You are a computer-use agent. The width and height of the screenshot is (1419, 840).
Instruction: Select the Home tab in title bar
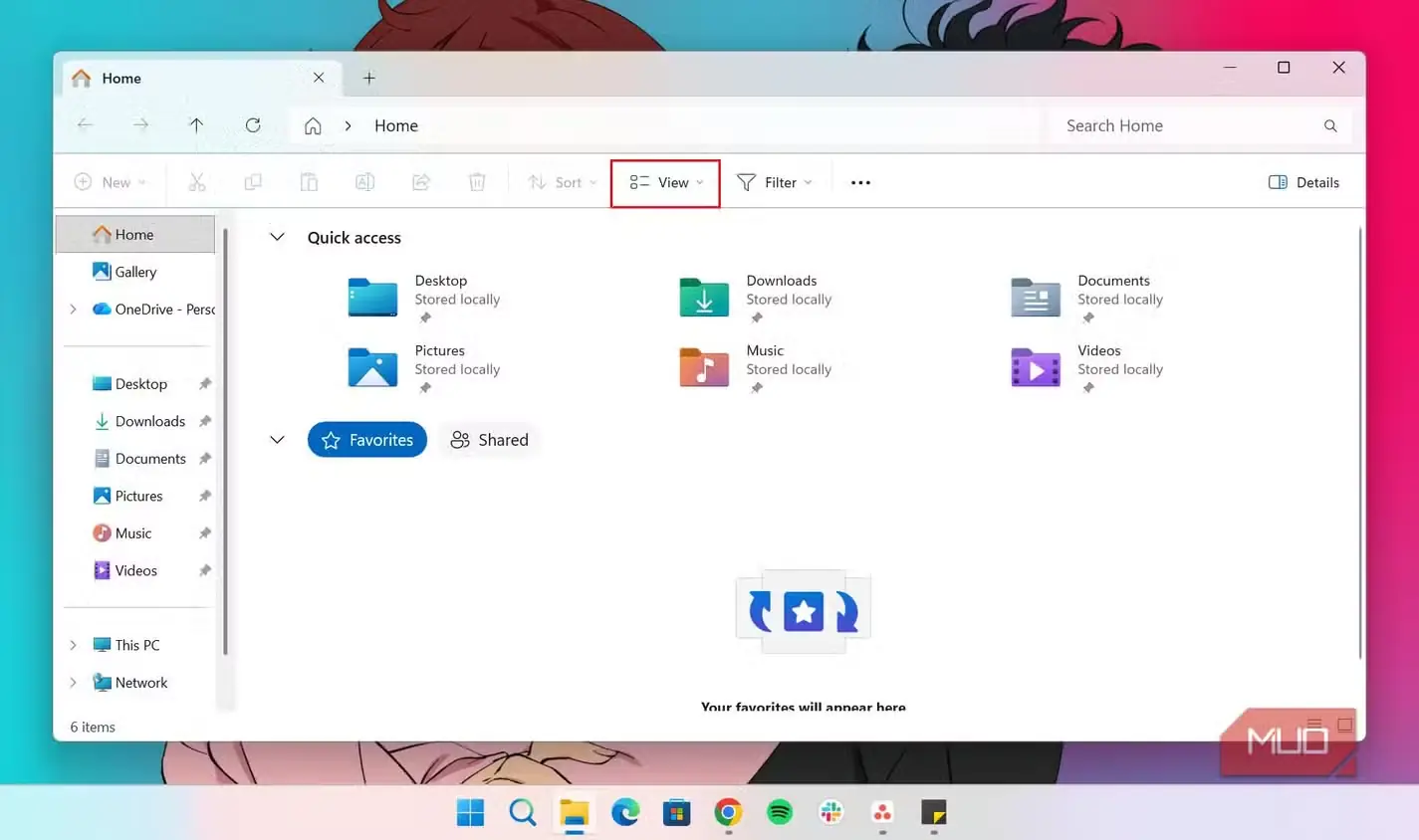202,78
